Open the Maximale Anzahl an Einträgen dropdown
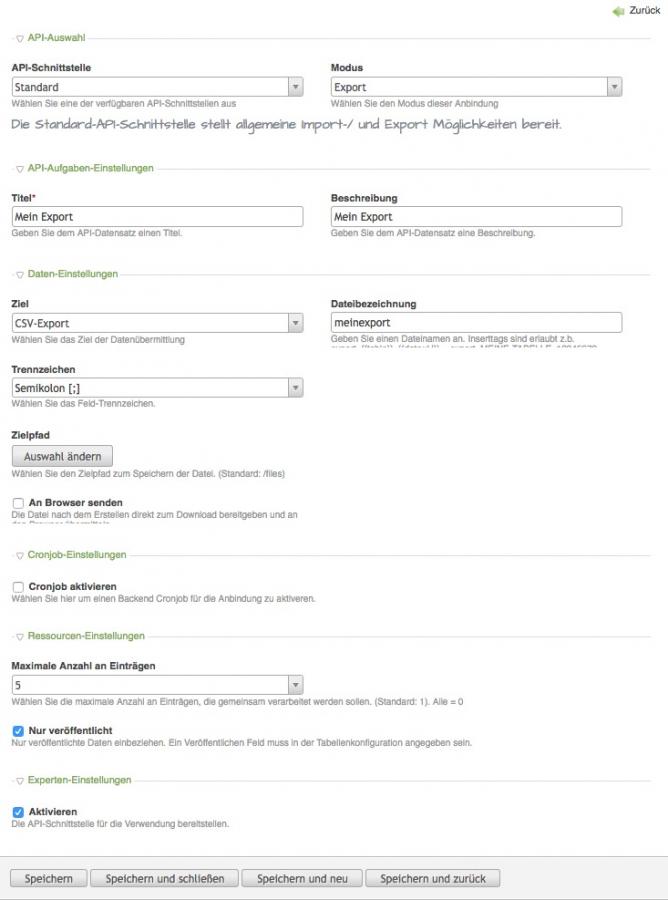Screen dimensions: 668x900 click(157, 685)
